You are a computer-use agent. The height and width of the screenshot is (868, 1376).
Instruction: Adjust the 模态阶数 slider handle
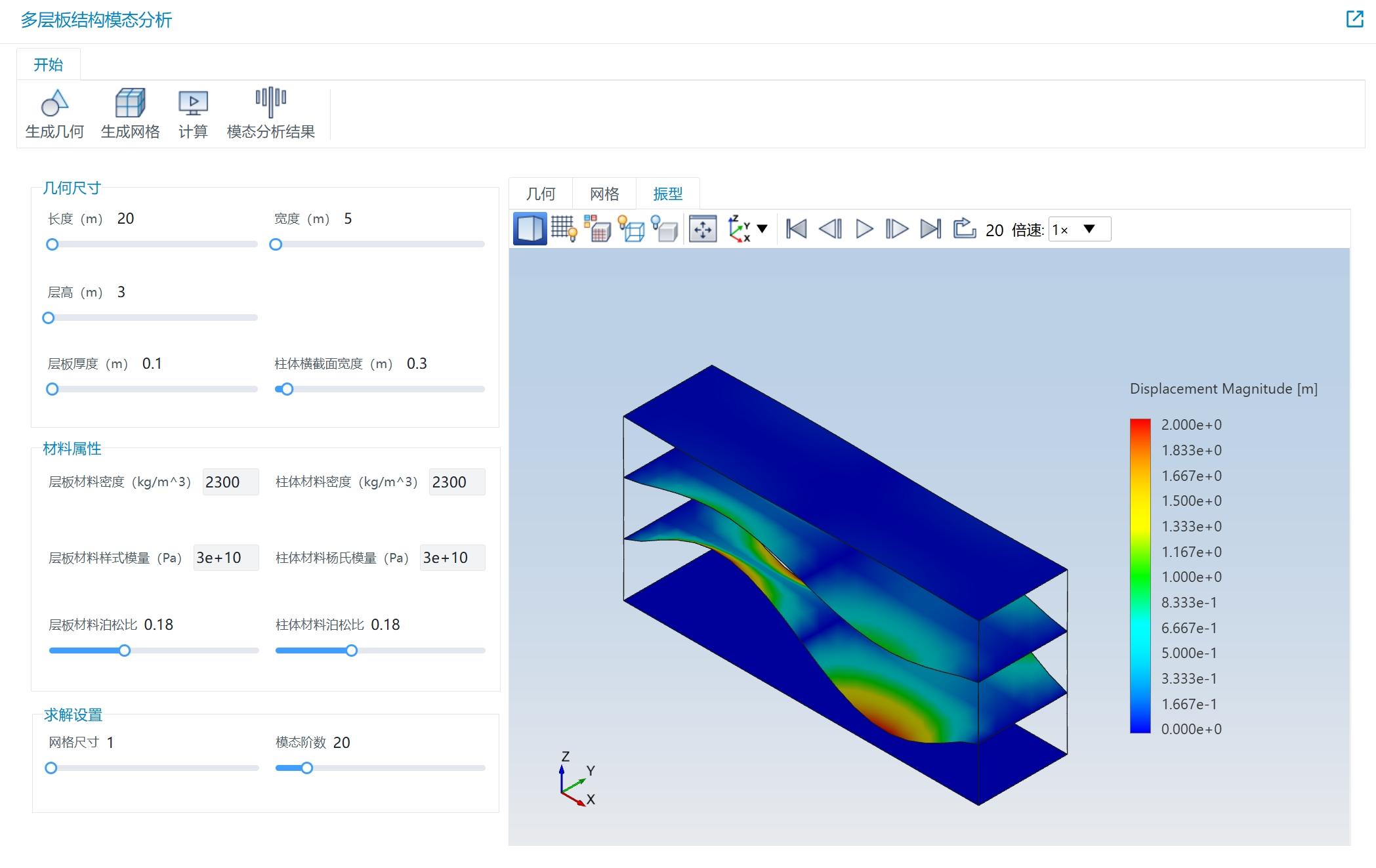(307, 768)
